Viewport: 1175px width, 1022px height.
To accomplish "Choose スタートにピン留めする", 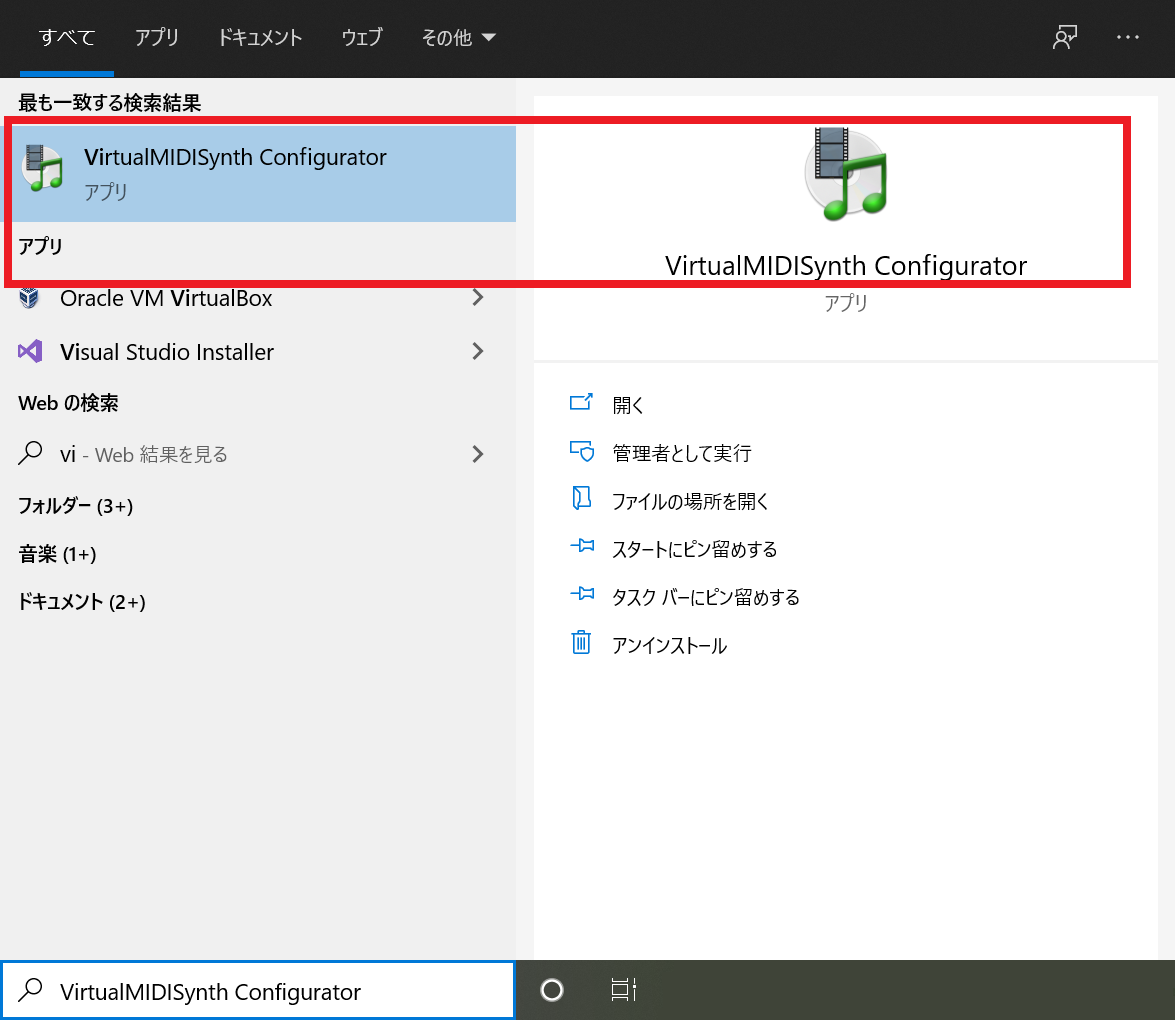I will 695,549.
